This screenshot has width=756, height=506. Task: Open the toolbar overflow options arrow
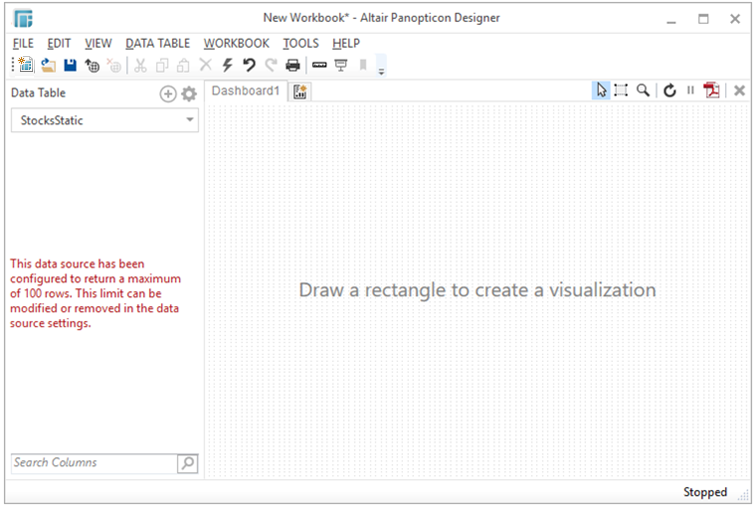click(381, 68)
